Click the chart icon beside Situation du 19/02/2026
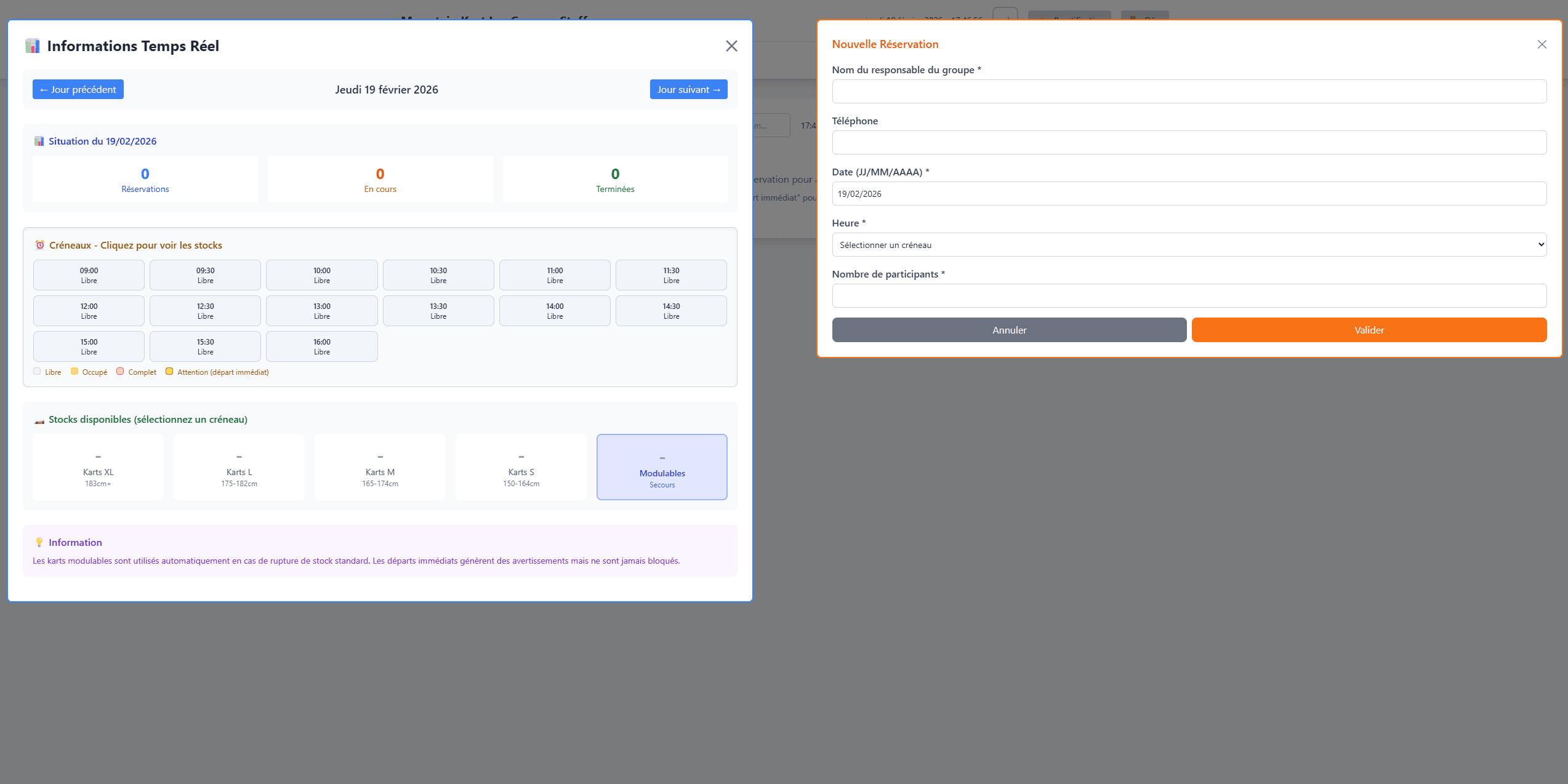 [x=39, y=141]
